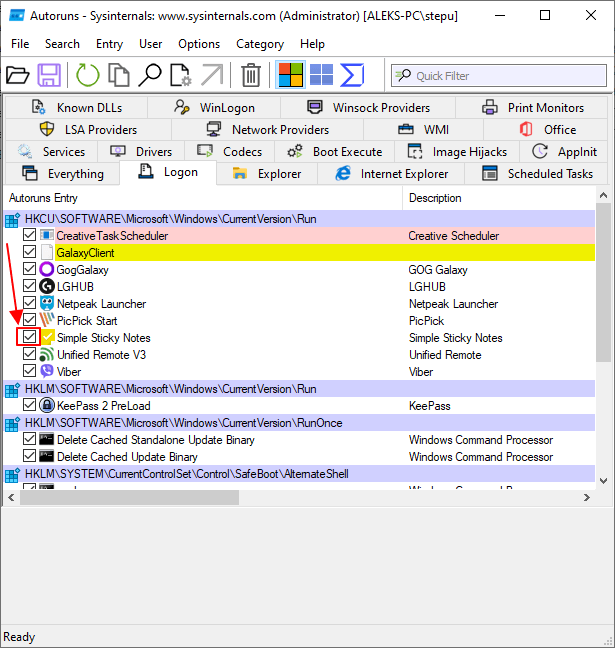Click the Autoruns app icon in title bar
This screenshot has width=615, height=648.
pyautogui.click(x=17, y=16)
